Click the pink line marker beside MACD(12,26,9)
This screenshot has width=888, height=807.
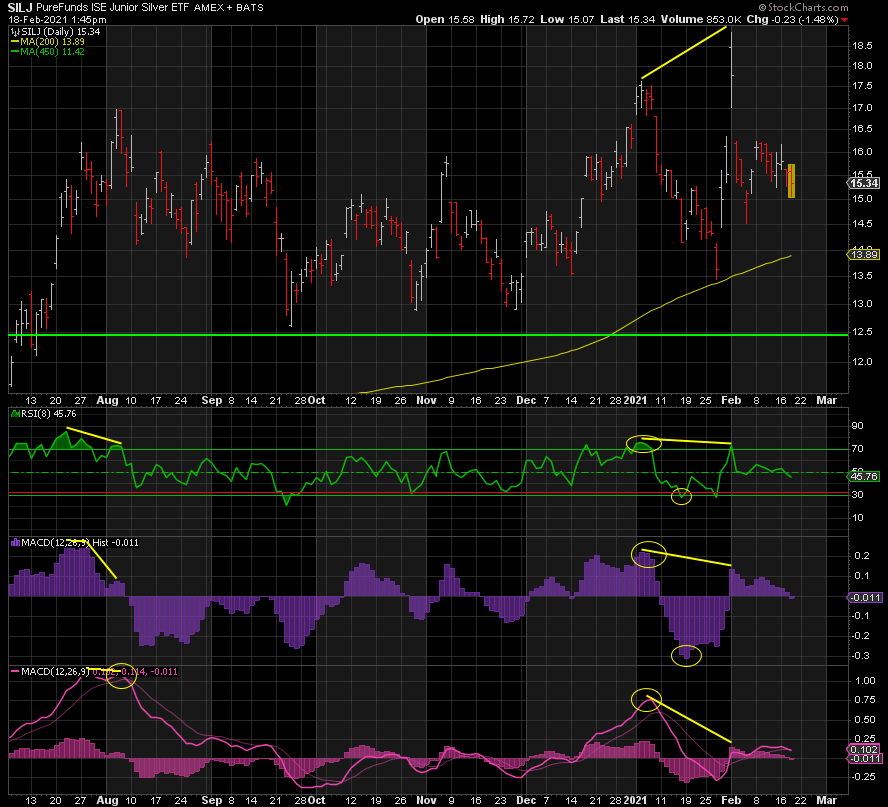click(x=15, y=672)
